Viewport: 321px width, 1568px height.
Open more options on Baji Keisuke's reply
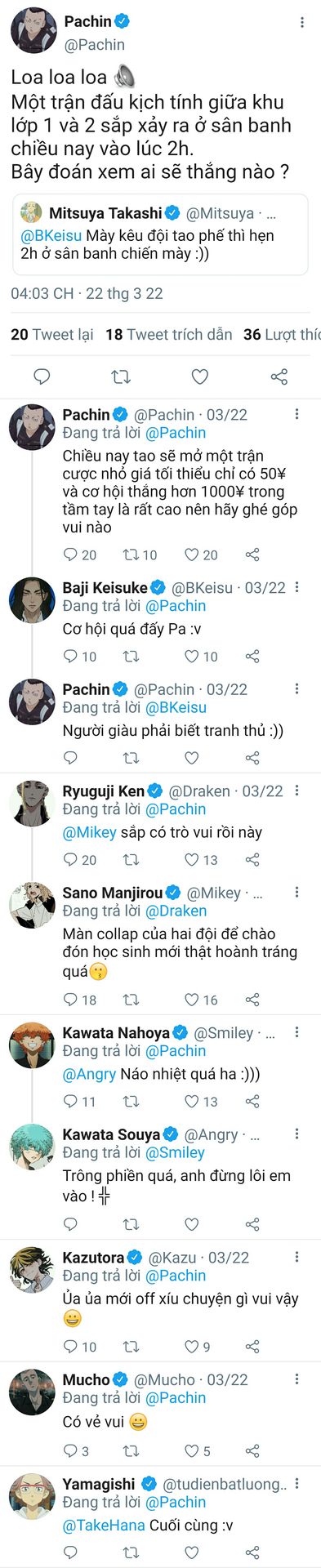(x=297, y=587)
